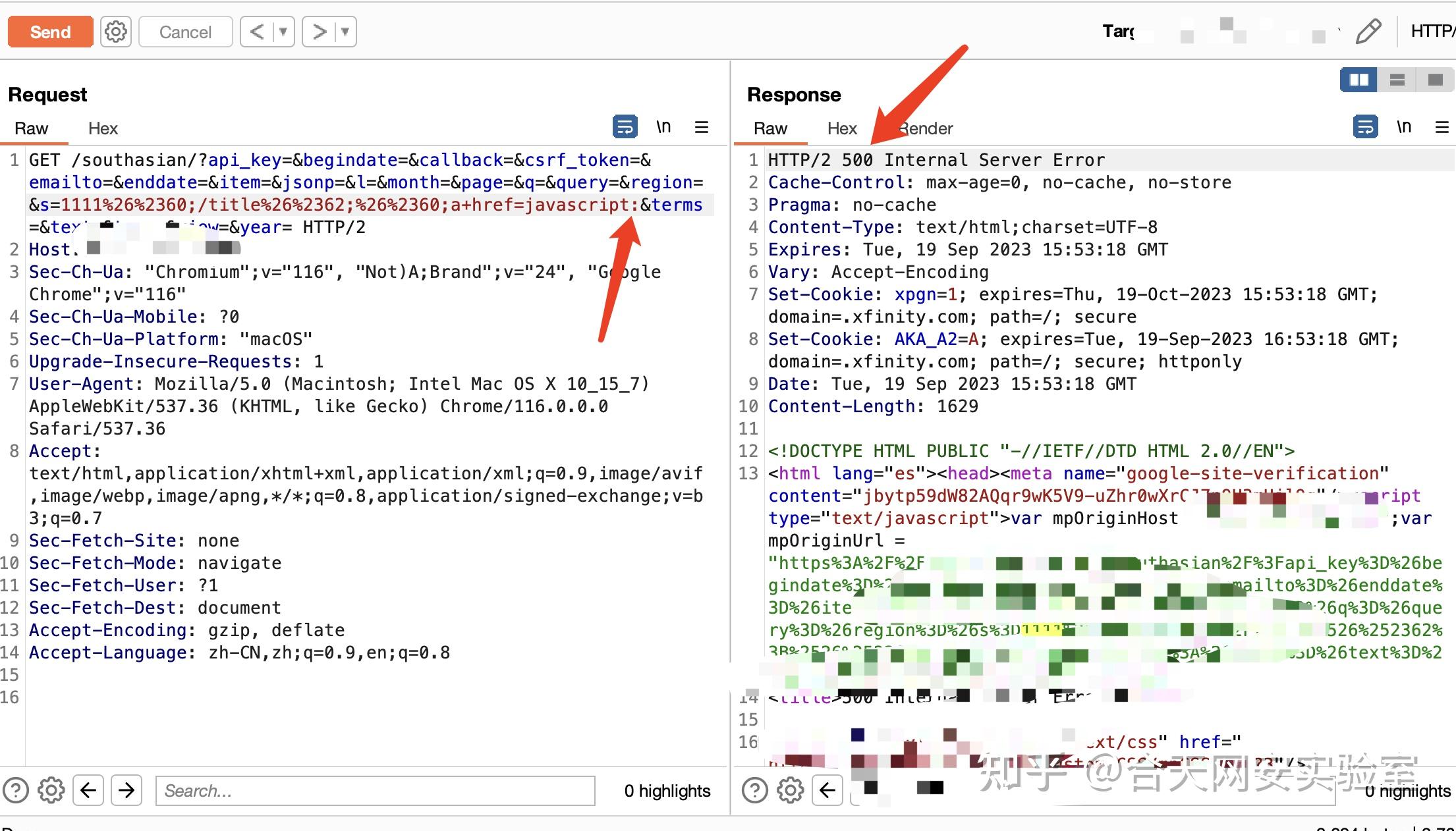Click the word-wrap icon in Request panel
1456x831 pixels.
click(625, 126)
